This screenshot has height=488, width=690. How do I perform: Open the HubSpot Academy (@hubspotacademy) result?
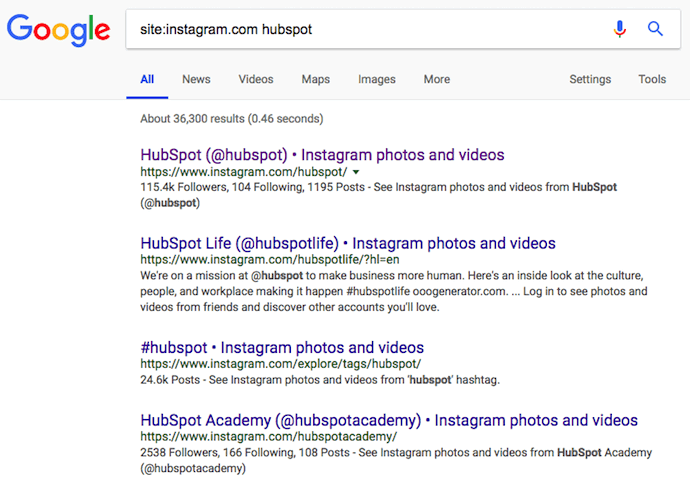pos(389,420)
